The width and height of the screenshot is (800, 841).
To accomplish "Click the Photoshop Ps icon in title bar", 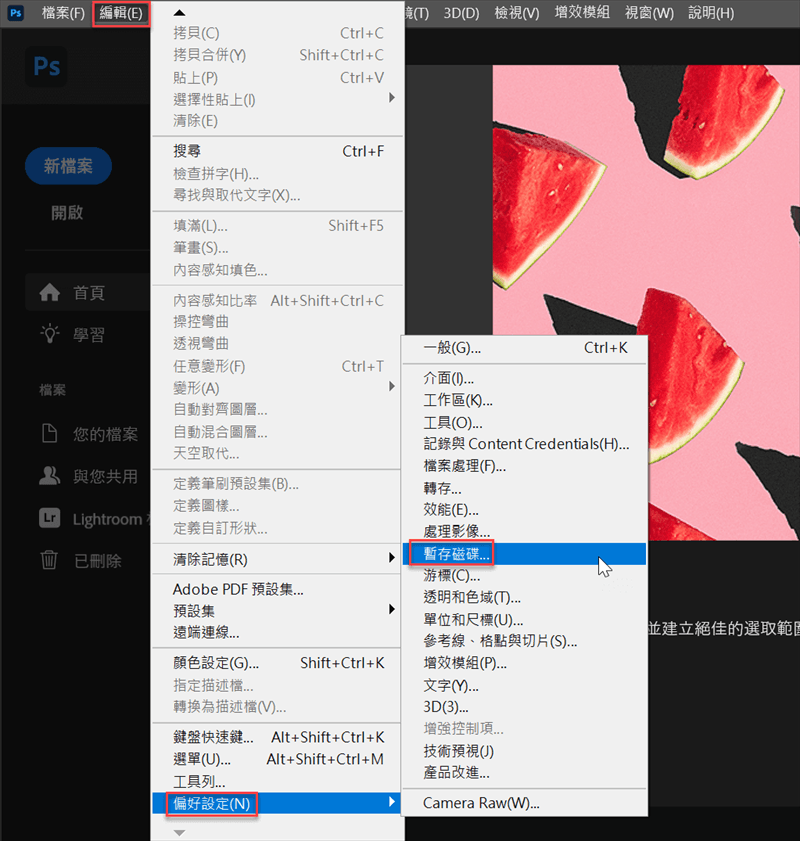I will (16, 13).
